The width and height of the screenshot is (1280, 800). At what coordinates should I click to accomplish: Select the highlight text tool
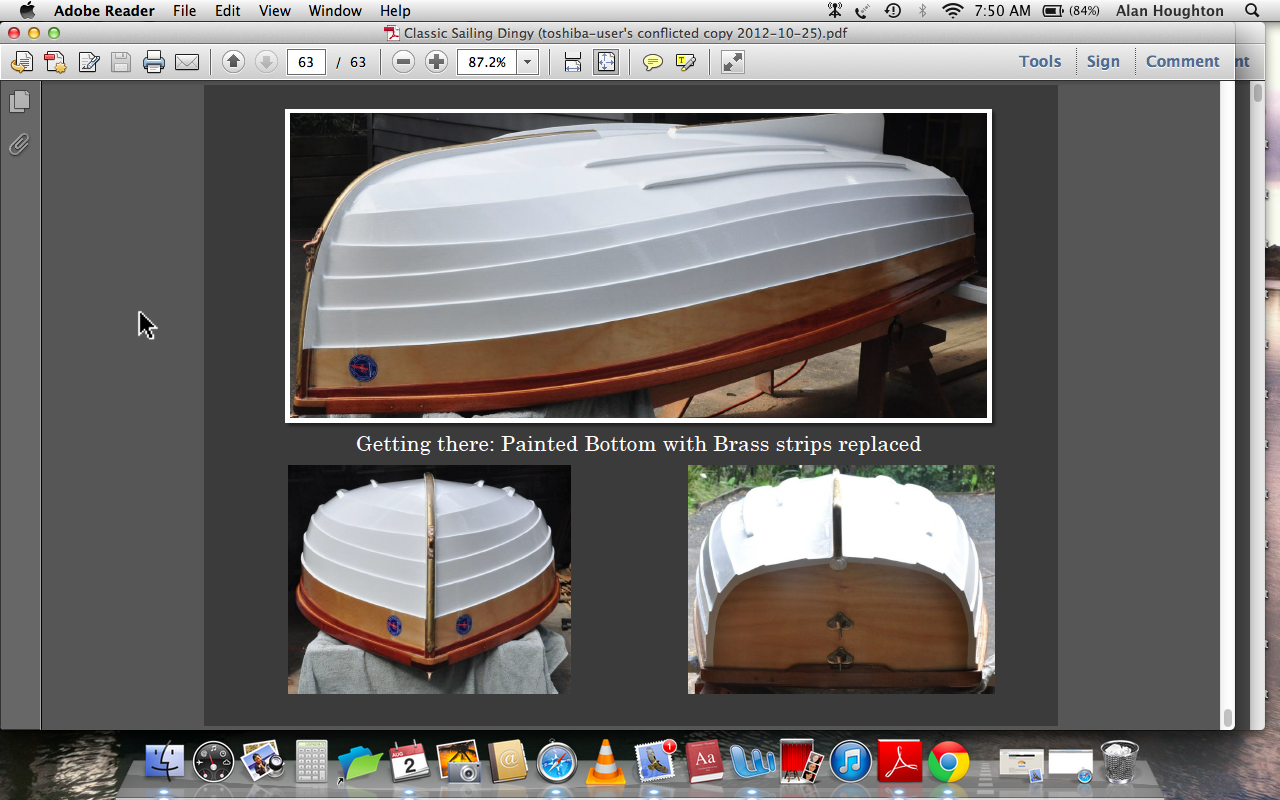click(x=685, y=62)
